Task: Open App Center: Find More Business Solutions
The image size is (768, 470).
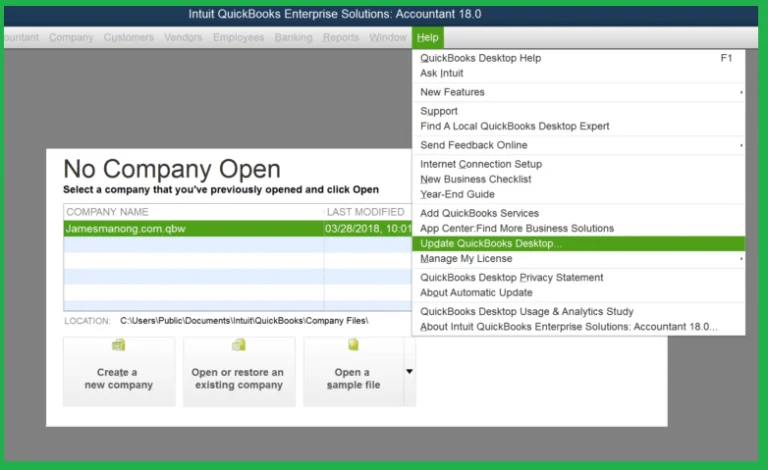Action: click(x=578, y=228)
